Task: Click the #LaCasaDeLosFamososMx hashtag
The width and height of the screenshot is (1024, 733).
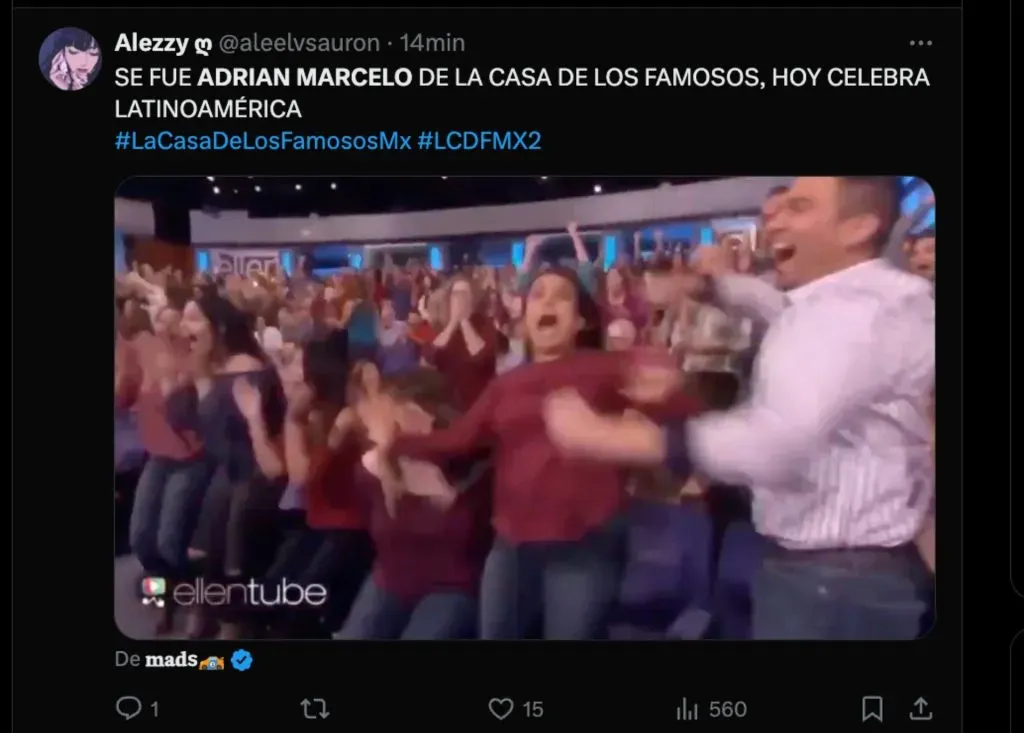Action: pyautogui.click(x=263, y=141)
